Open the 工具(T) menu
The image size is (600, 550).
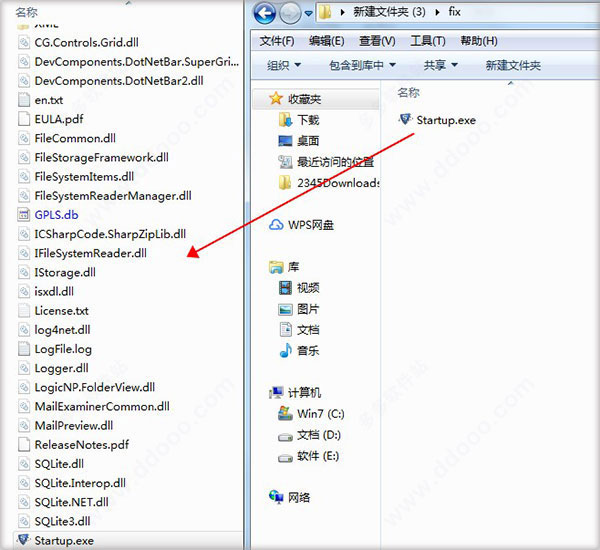pos(428,41)
